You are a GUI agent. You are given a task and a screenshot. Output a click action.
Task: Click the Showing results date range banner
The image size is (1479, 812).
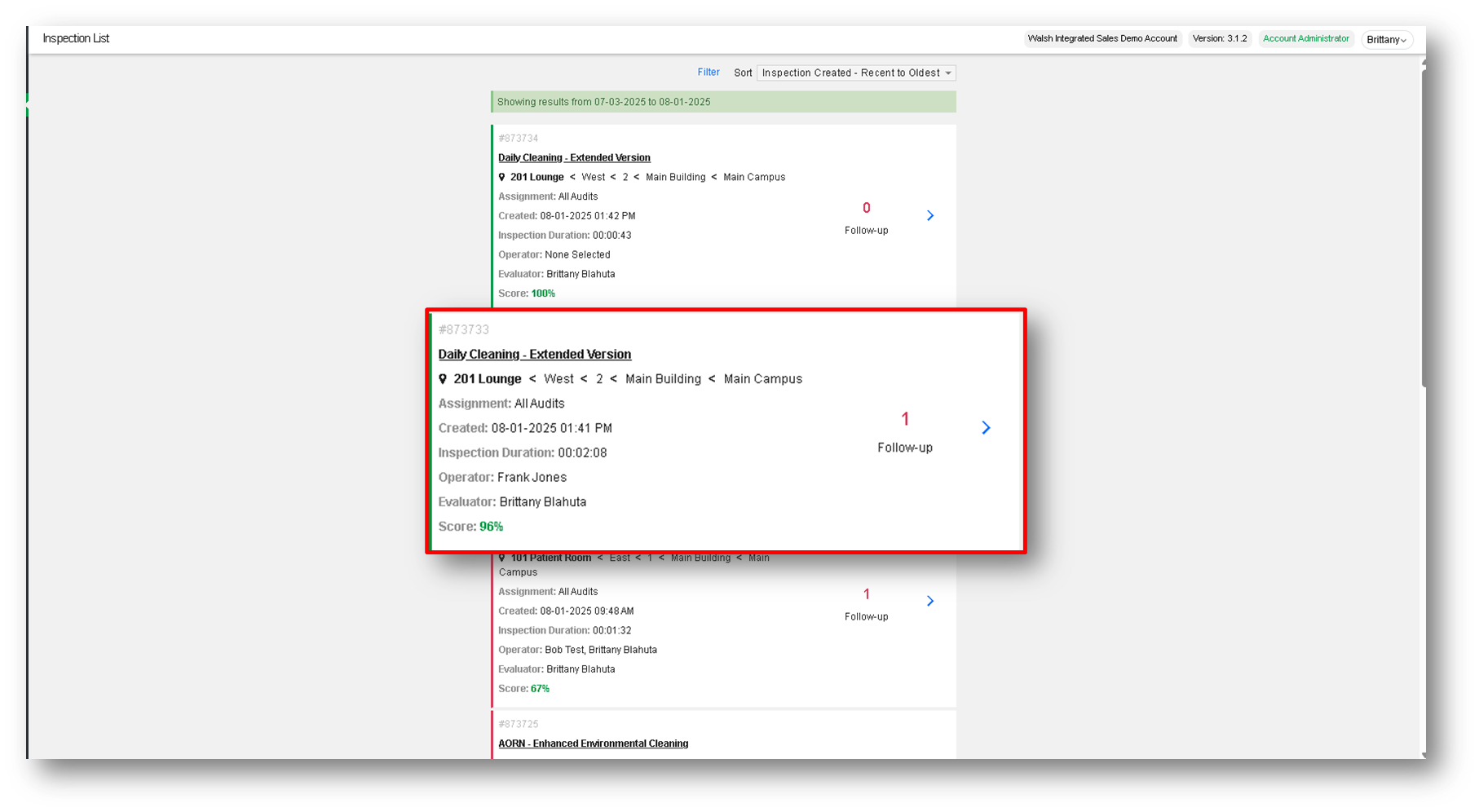pos(723,102)
